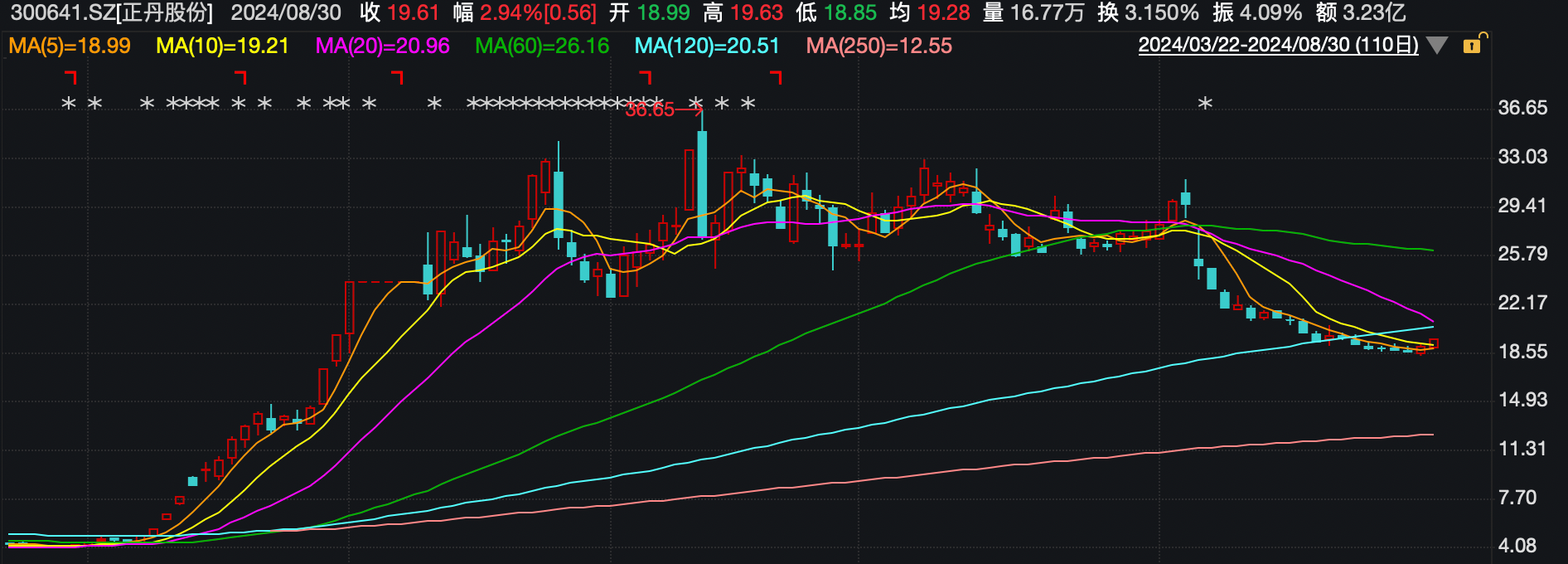This screenshot has width=1568, height=564.
Task: Click the low price 低 18.85
Action: 836,12
